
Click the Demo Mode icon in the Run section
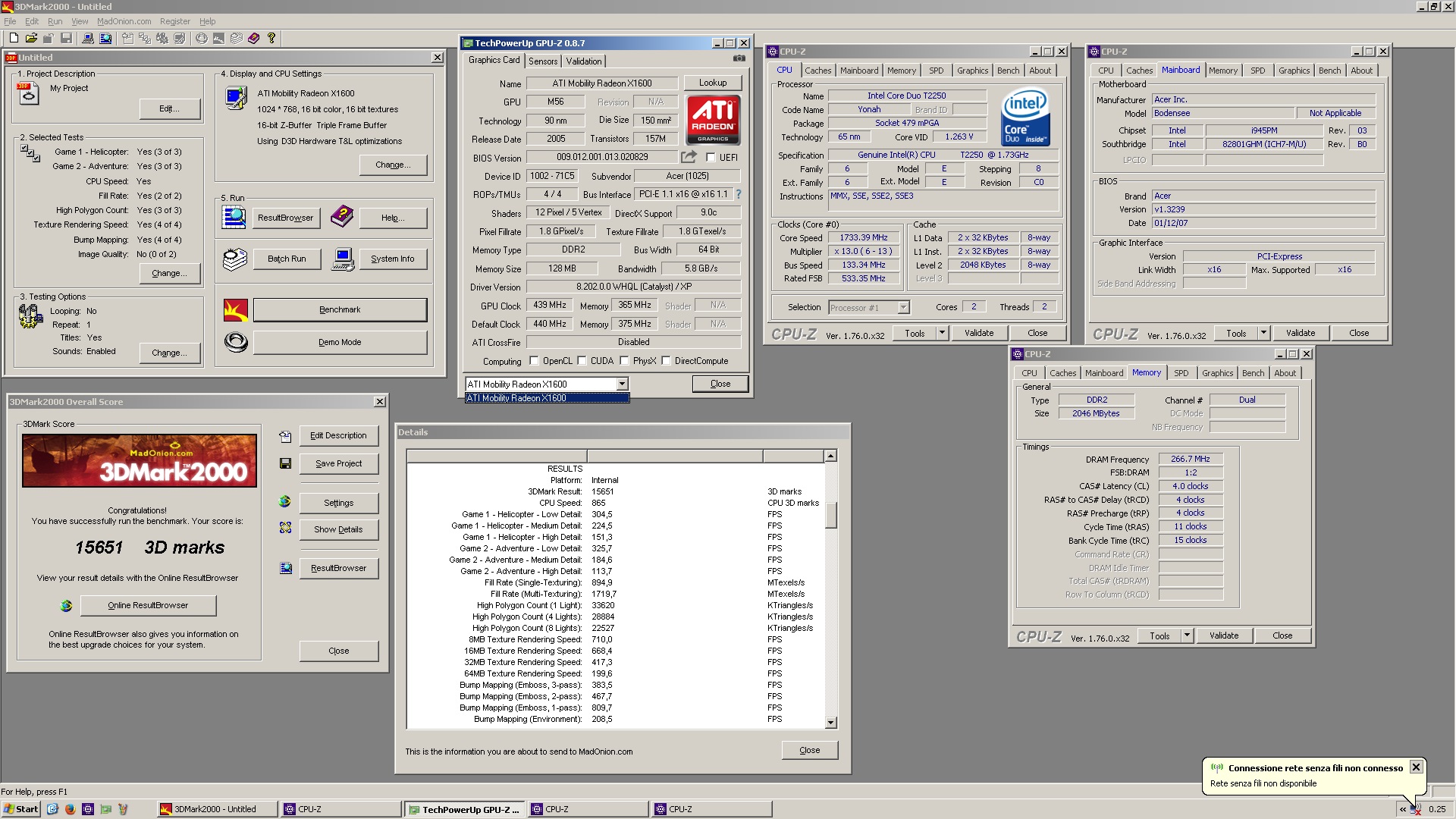(236, 343)
